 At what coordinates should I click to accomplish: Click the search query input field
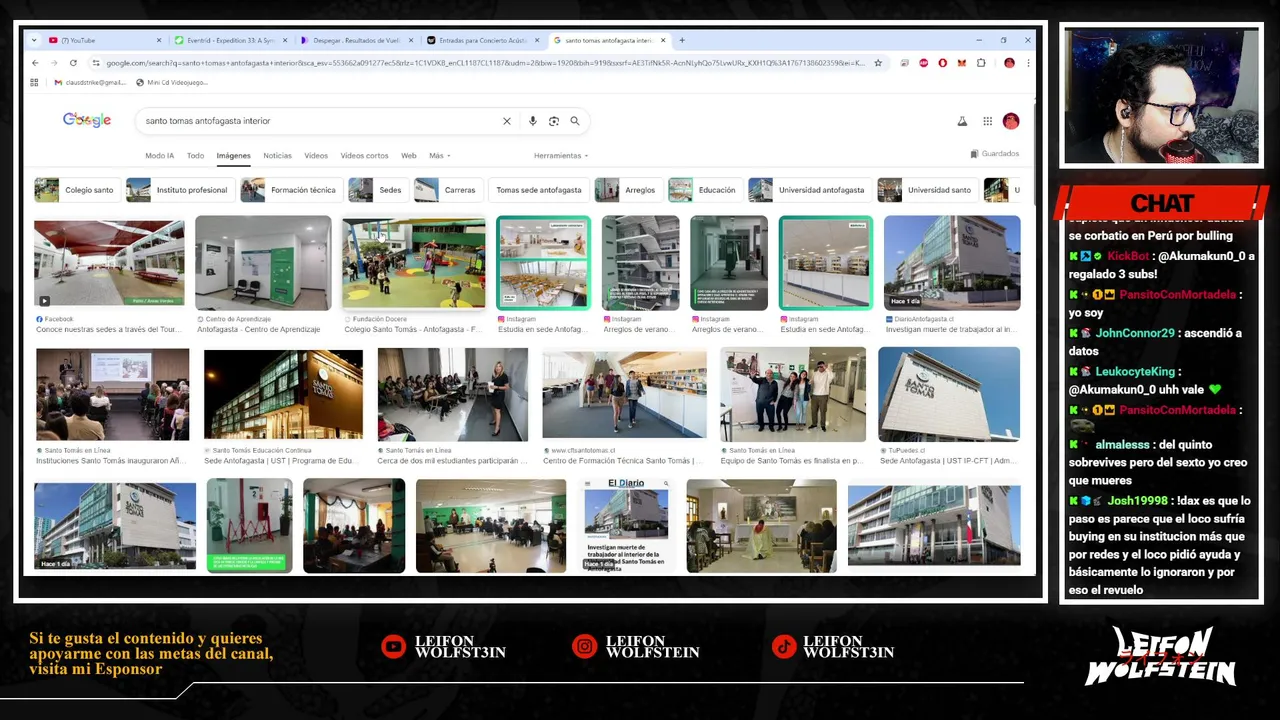pyautogui.click(x=320, y=121)
